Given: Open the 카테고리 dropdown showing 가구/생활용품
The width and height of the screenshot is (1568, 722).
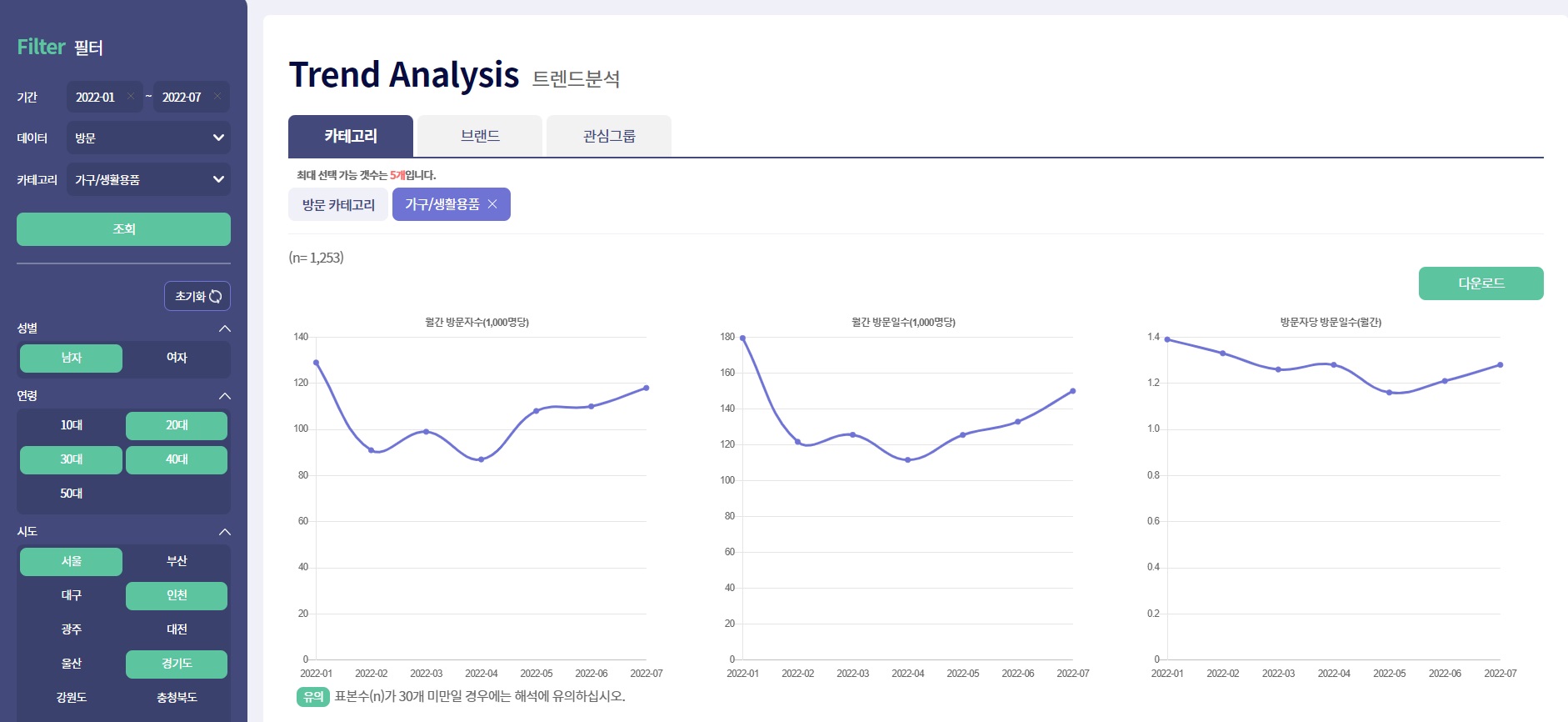Looking at the screenshot, I should coord(148,179).
